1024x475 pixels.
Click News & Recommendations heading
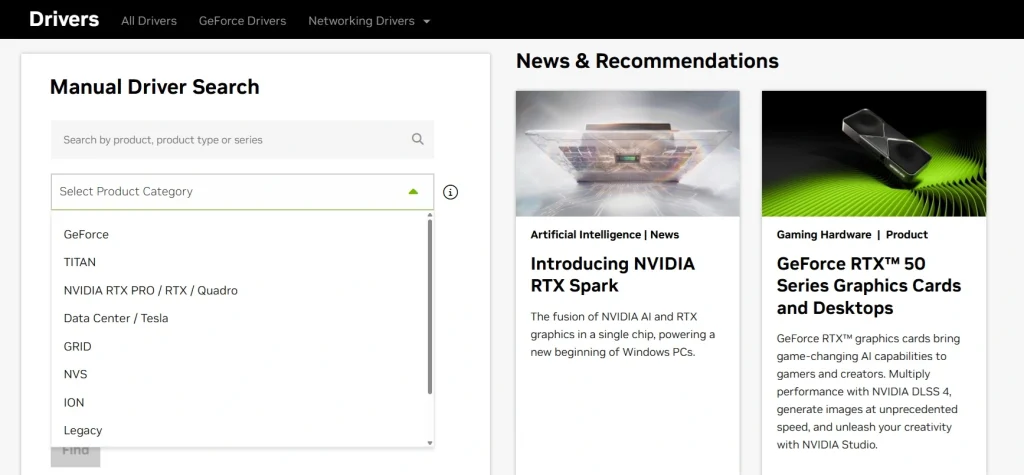click(647, 61)
